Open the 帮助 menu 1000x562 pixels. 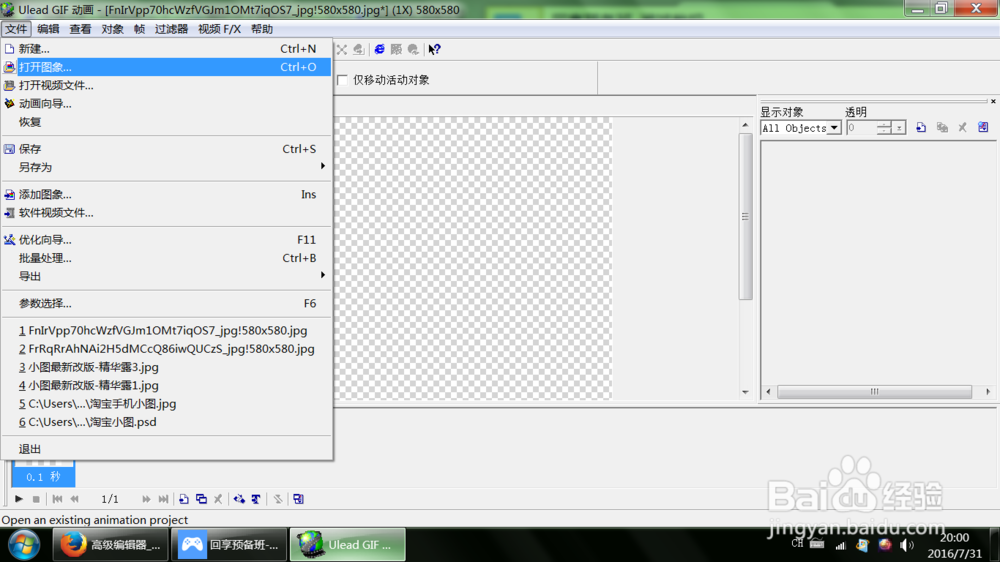pos(261,29)
